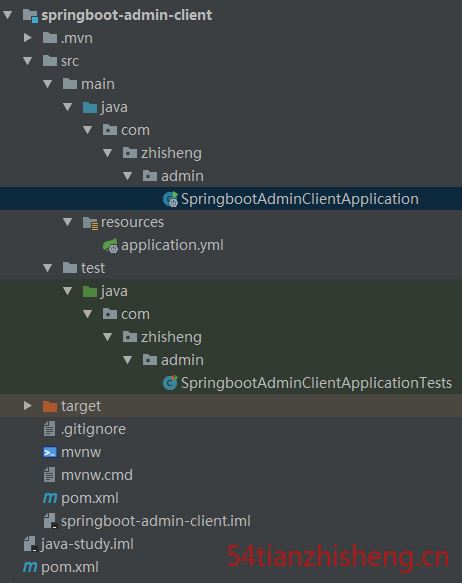This screenshot has width=462, height=583.
Task: Expand the .mvn folder arrow
Action: point(28,38)
